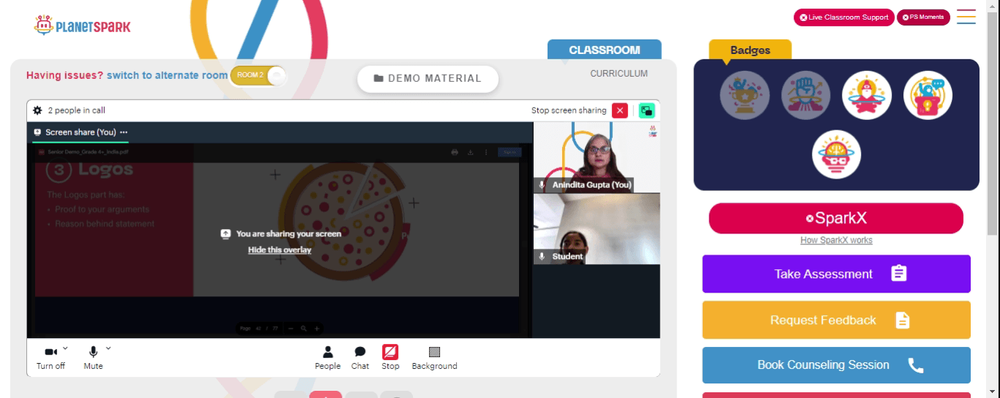Click the green picture-in-picture icon
Viewport: 1000px width, 398px height.
647,110
